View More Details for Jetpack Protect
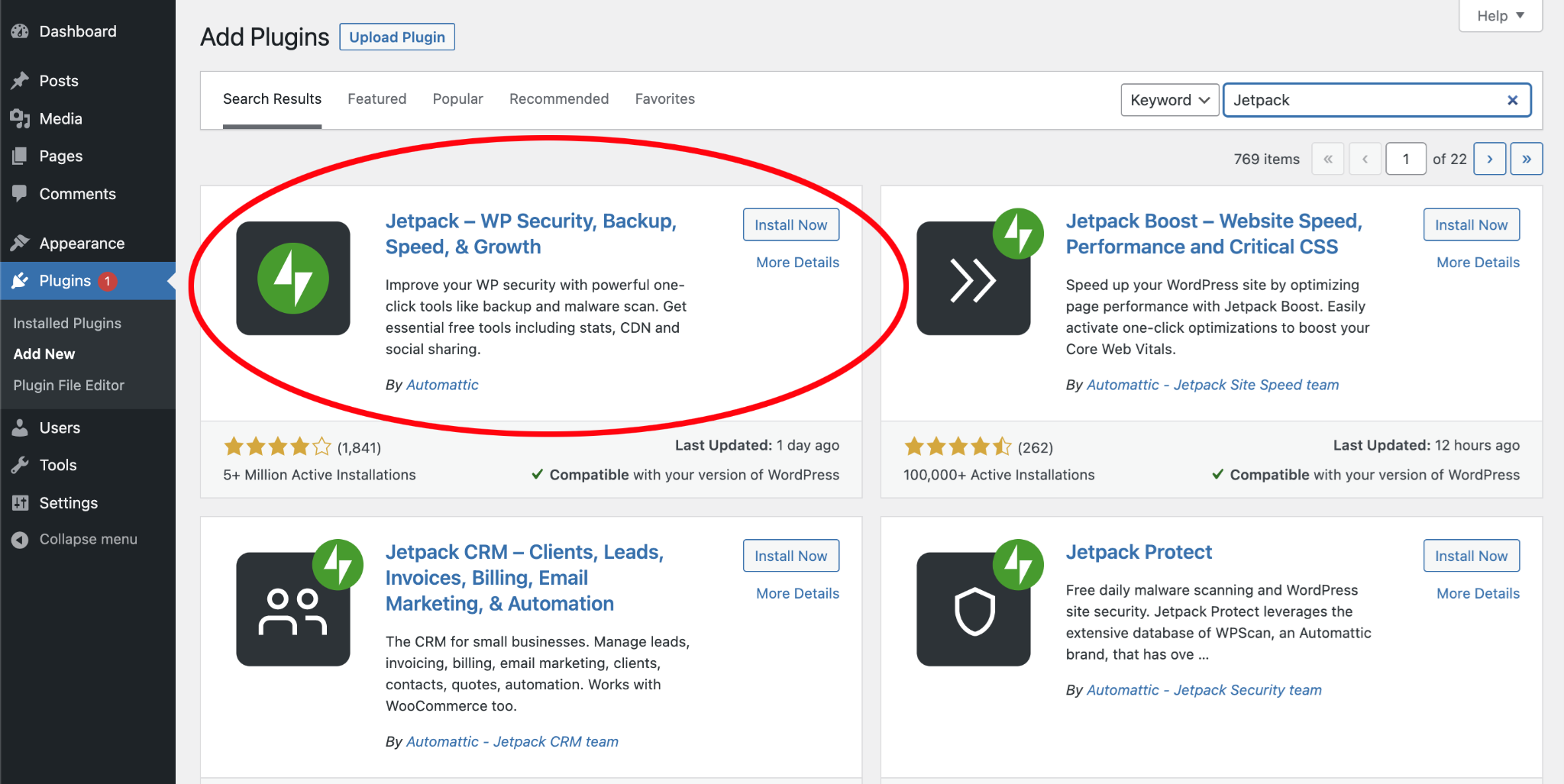Screen dimensions: 1564x784 click(x=1478, y=593)
